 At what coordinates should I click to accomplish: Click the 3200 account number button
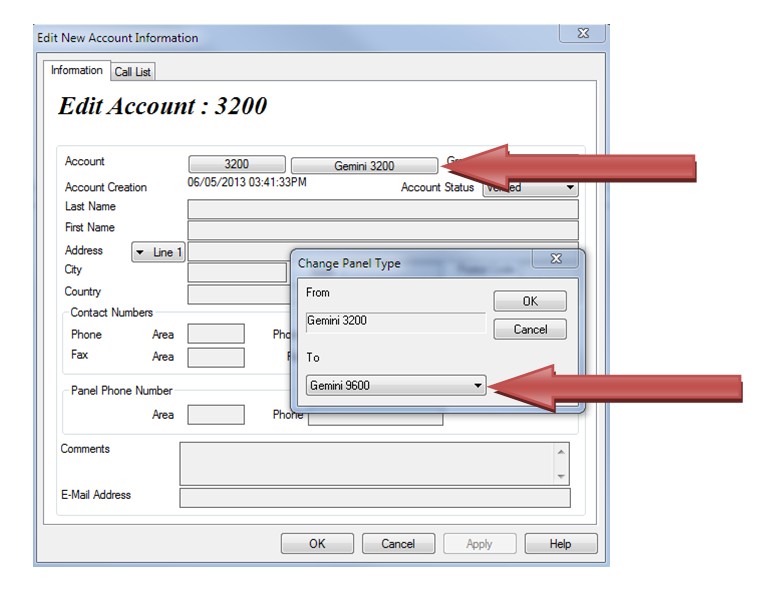pos(236,165)
